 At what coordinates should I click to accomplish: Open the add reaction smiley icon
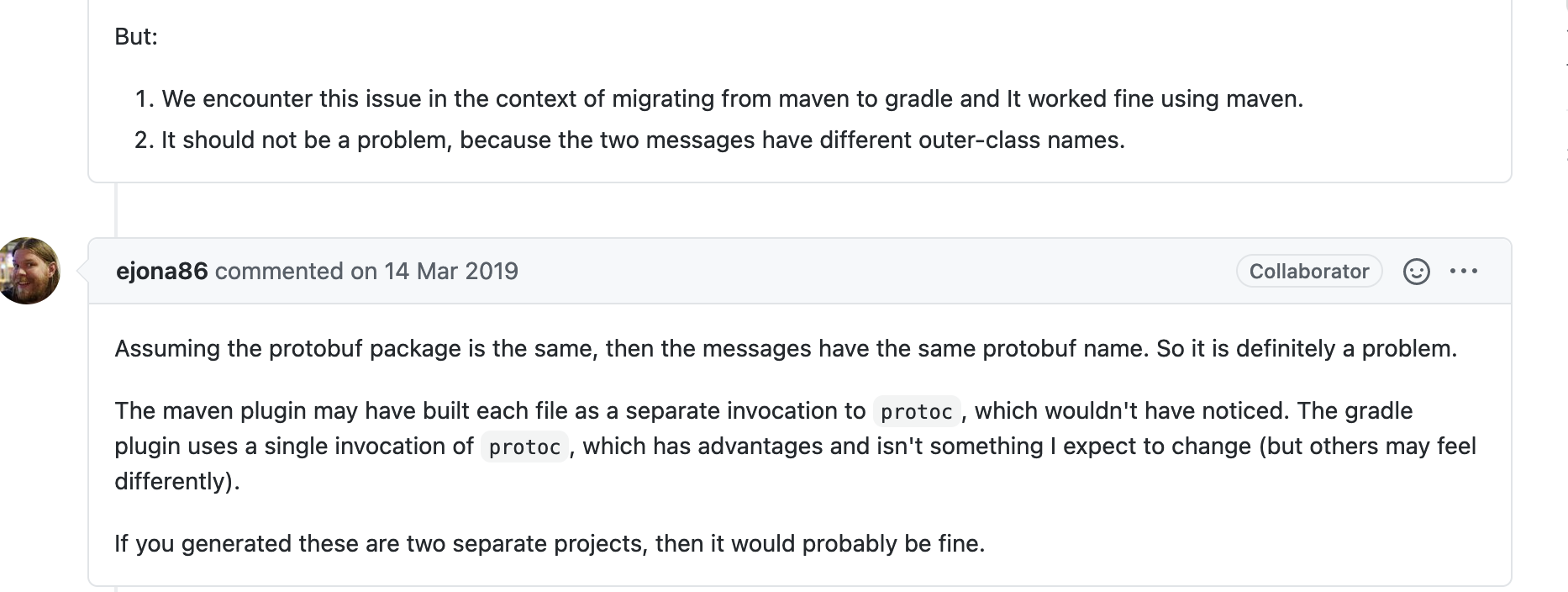pyautogui.click(x=1416, y=272)
